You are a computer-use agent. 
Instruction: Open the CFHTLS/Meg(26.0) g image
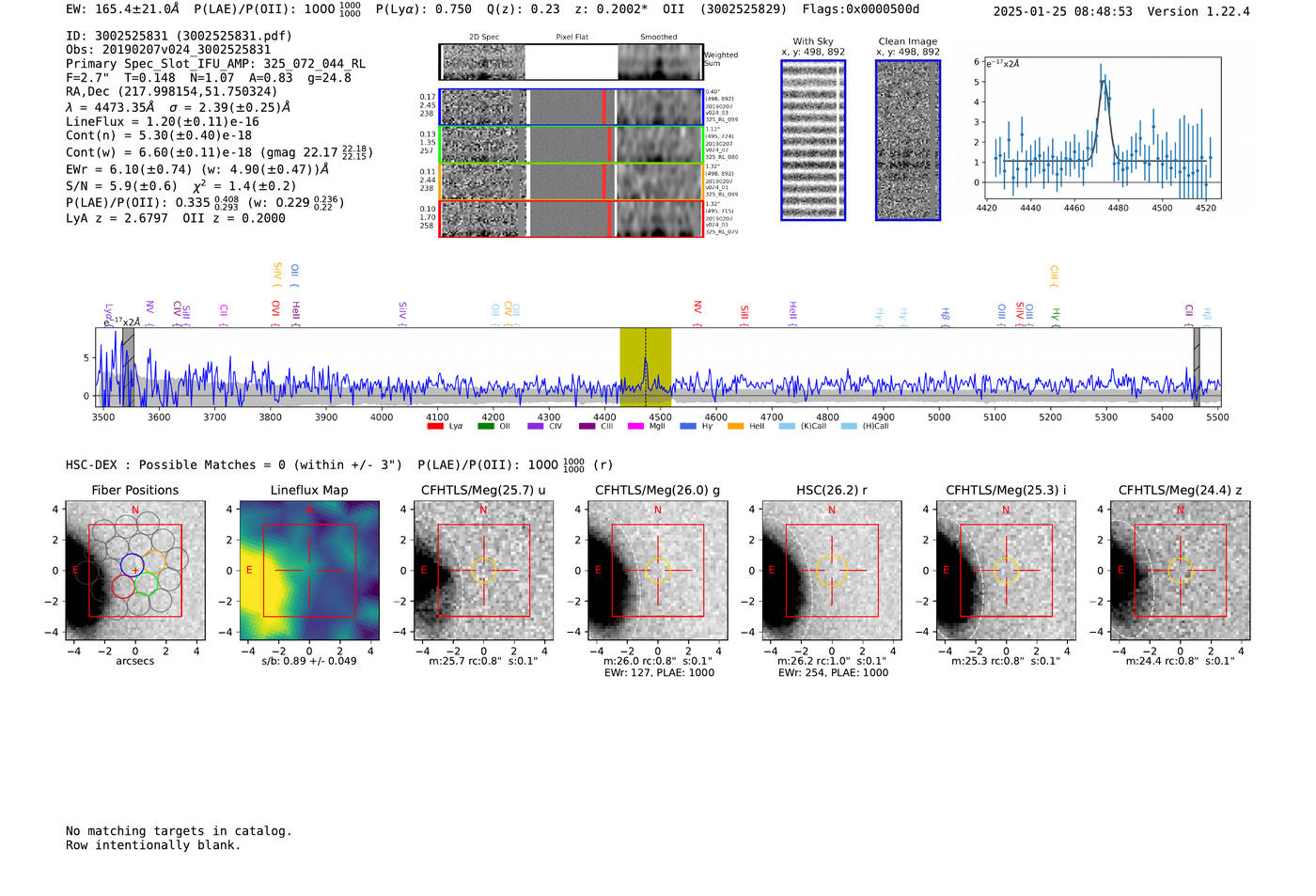point(658,571)
